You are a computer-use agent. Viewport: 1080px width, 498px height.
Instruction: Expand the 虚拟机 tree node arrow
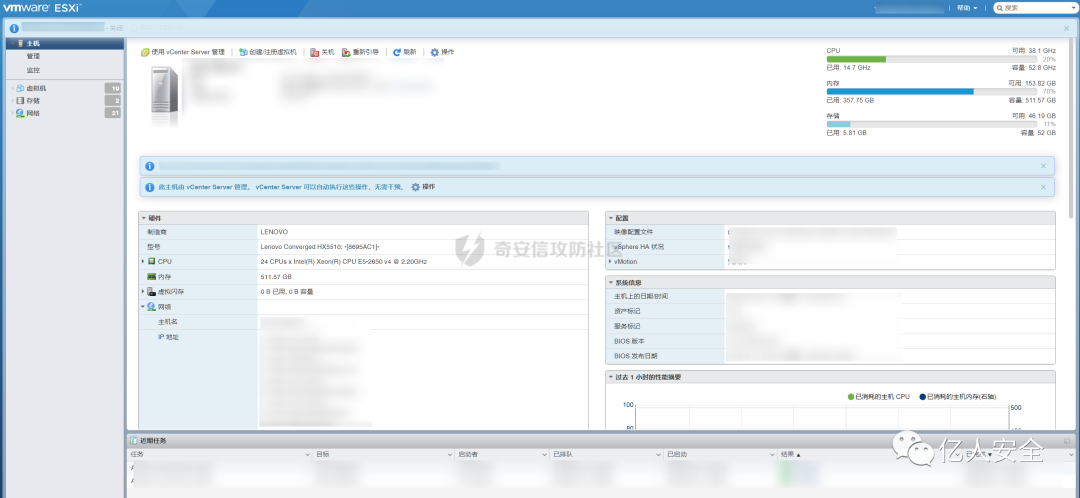pyautogui.click(x=12, y=88)
